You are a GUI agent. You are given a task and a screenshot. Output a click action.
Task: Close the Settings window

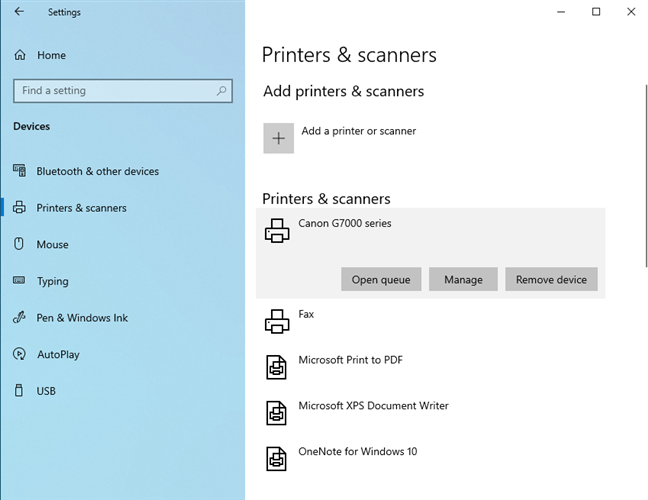pyautogui.click(x=631, y=12)
